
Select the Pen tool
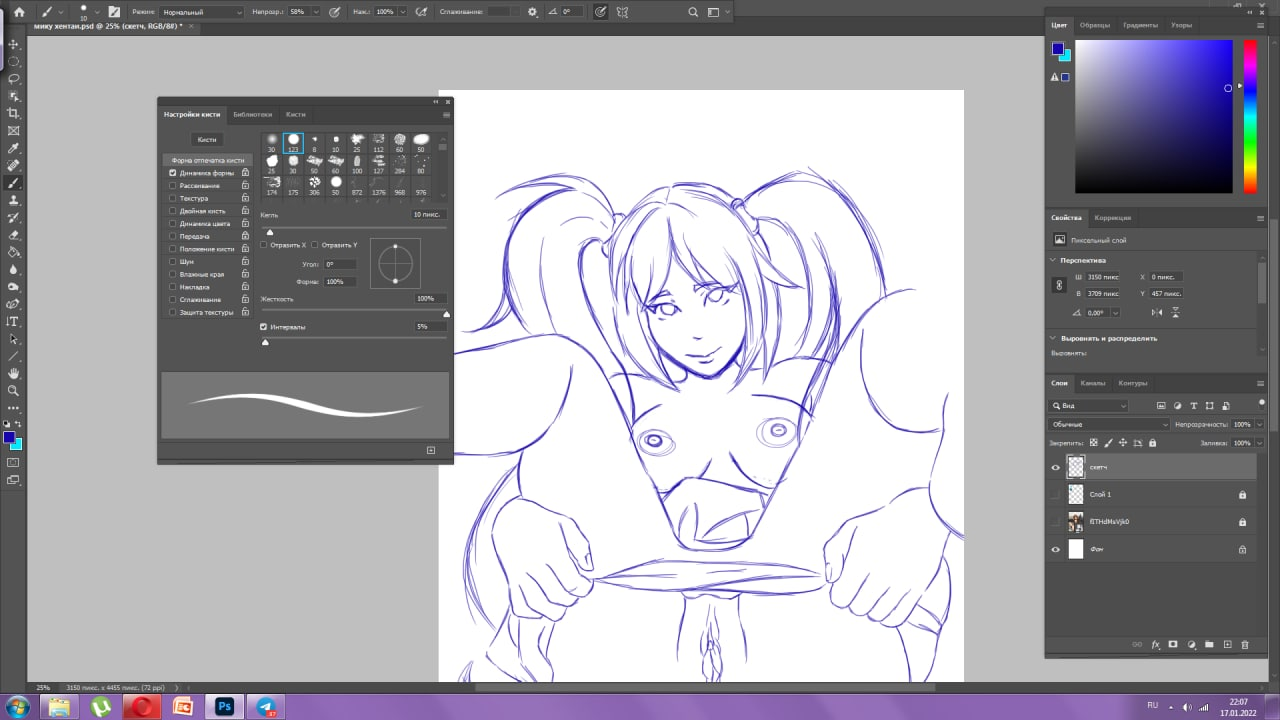[x=13, y=304]
